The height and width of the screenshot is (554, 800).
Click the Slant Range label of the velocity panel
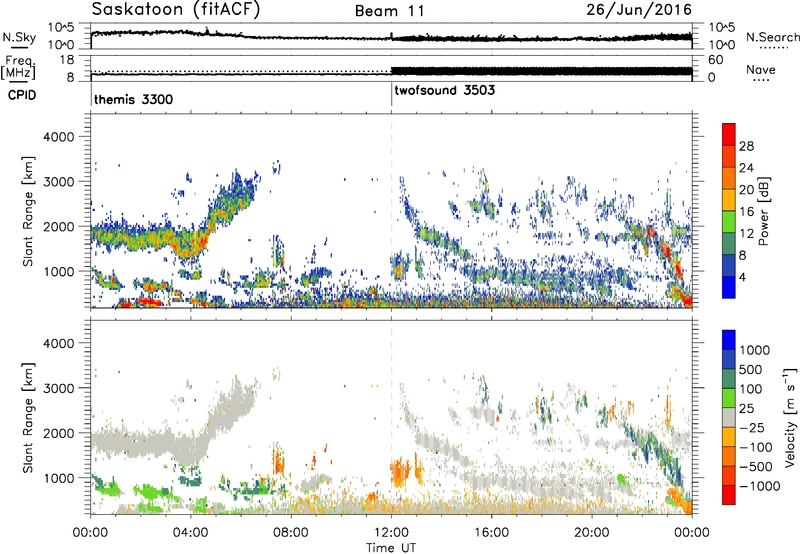tap(28, 418)
